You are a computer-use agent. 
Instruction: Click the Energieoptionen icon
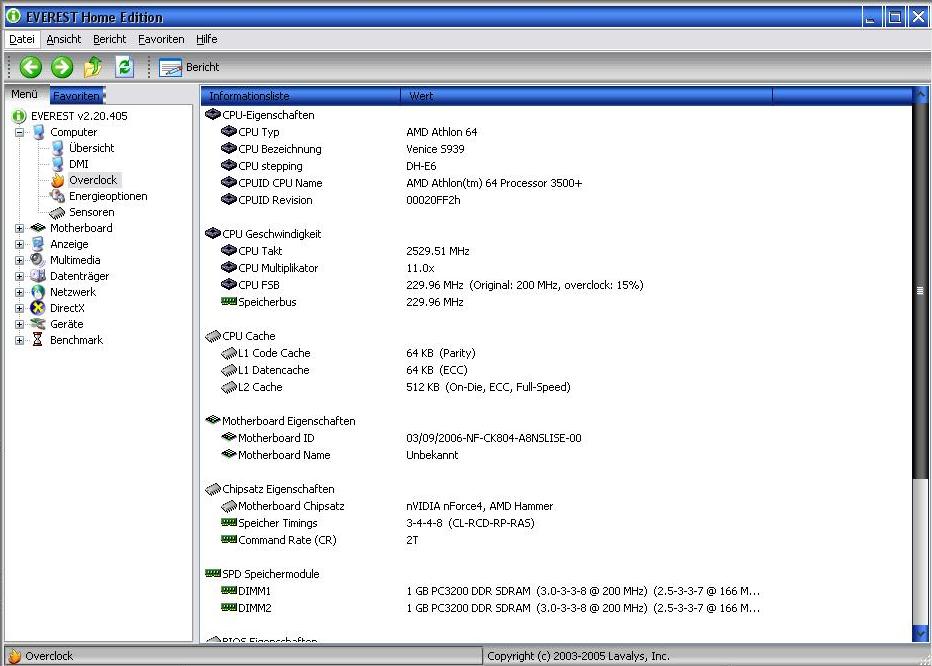(58, 196)
